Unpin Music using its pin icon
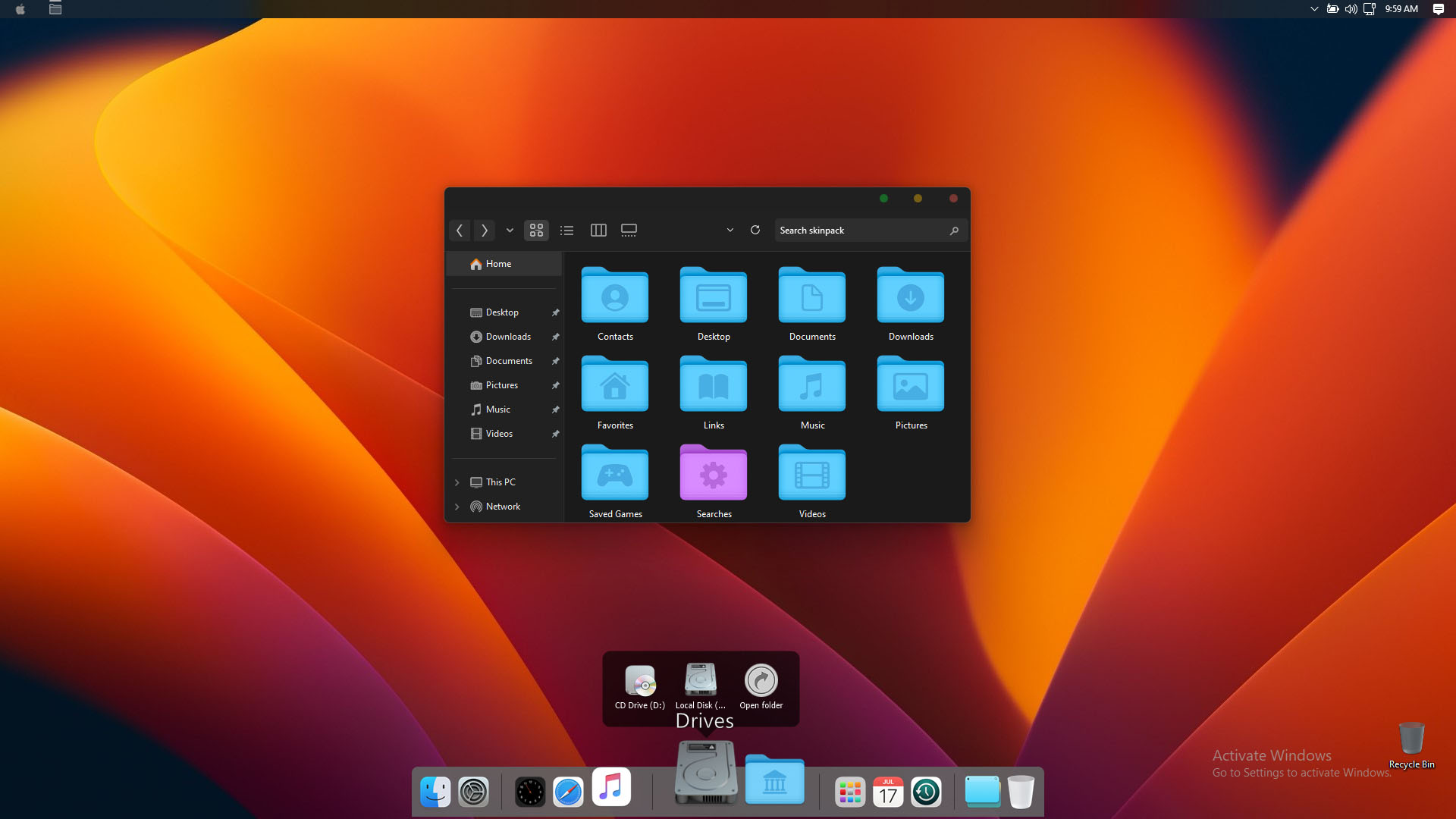 point(555,409)
